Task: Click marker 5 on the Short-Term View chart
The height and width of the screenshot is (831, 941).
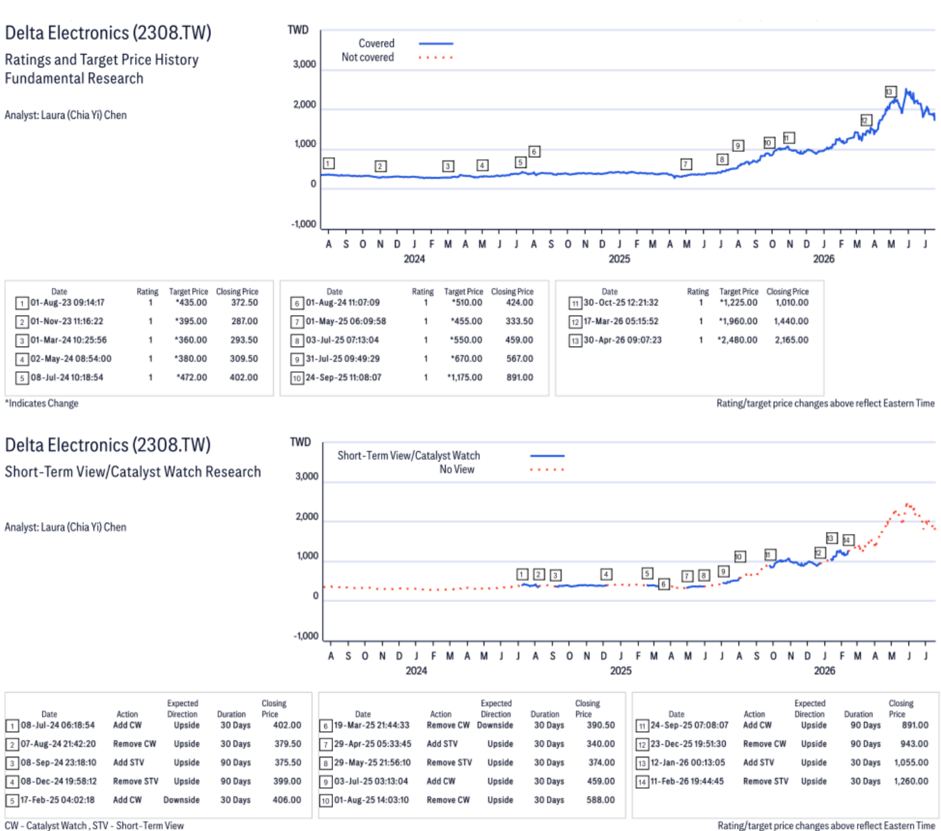Action: [x=647, y=573]
